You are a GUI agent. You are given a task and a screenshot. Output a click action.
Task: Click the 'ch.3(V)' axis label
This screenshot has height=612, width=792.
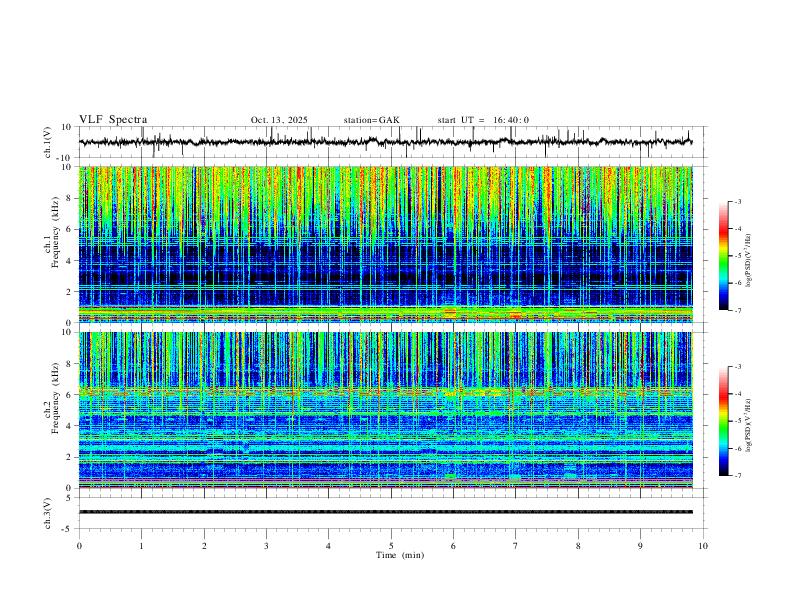(48, 513)
